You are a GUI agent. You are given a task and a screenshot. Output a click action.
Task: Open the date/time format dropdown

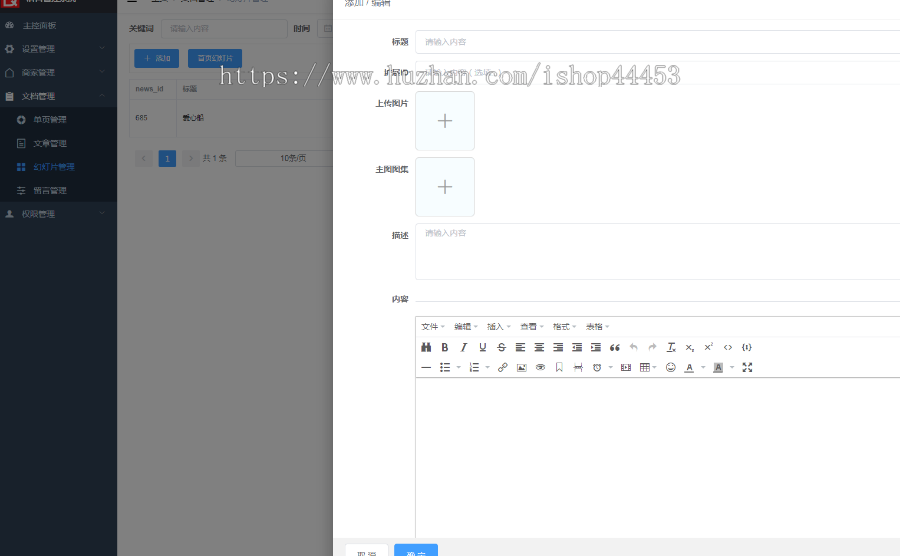611,368
